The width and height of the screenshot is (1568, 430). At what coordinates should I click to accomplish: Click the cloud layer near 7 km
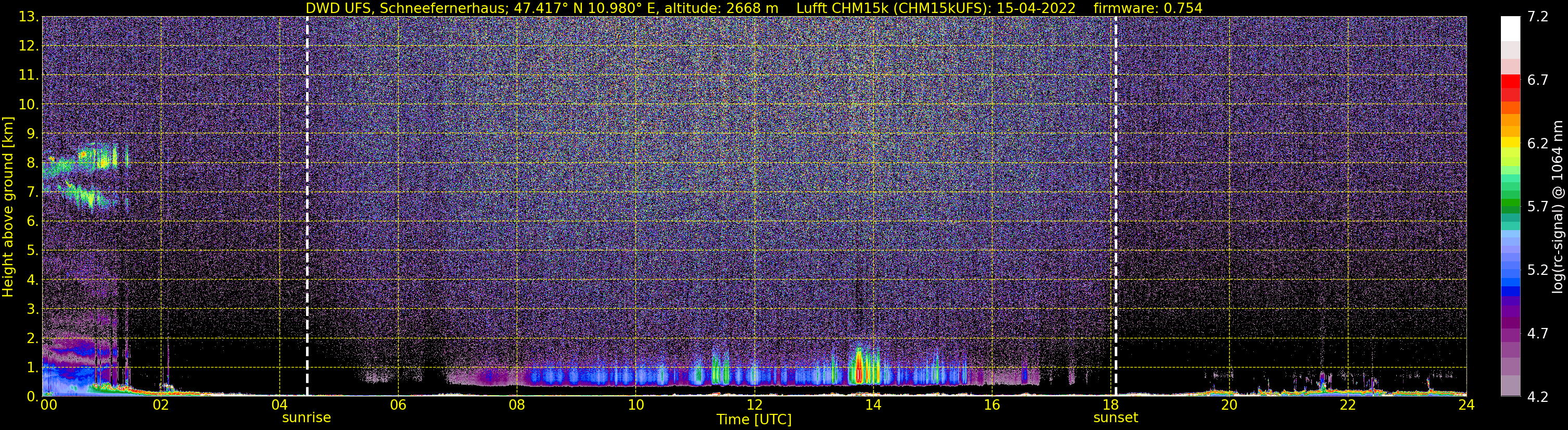click(85, 196)
